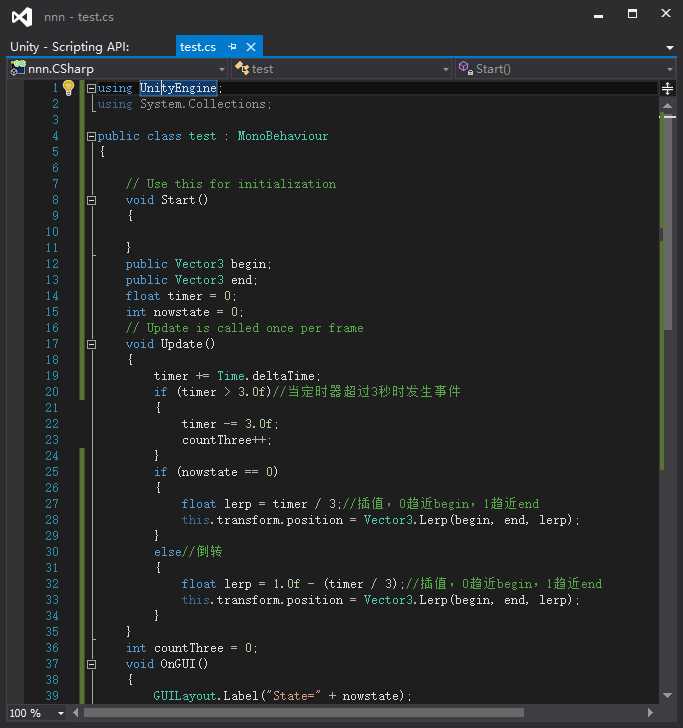The image size is (683, 728).
Task: Collapse the void Start() method
Action: click(91, 201)
